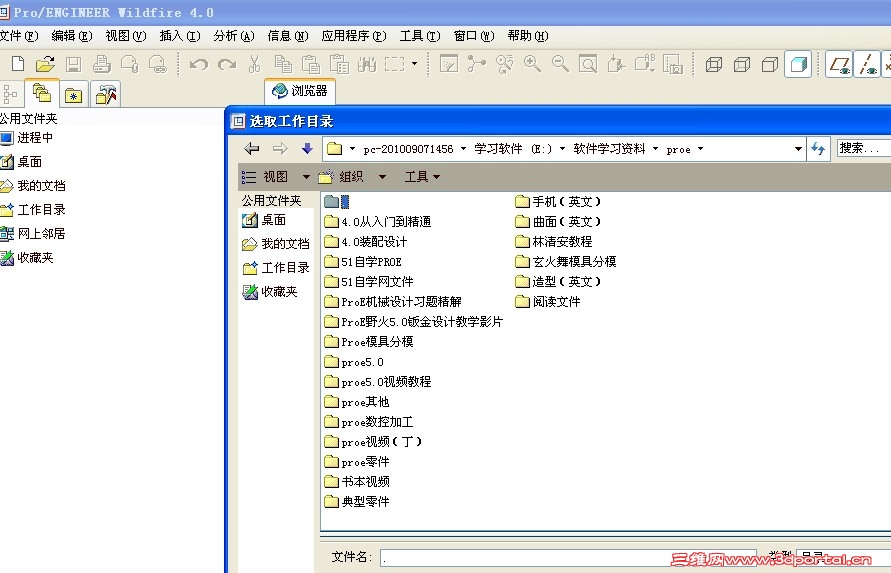This screenshot has width=891, height=573.
Task: Open the path history dropdown arrow
Action: pyautogui.click(x=798, y=149)
